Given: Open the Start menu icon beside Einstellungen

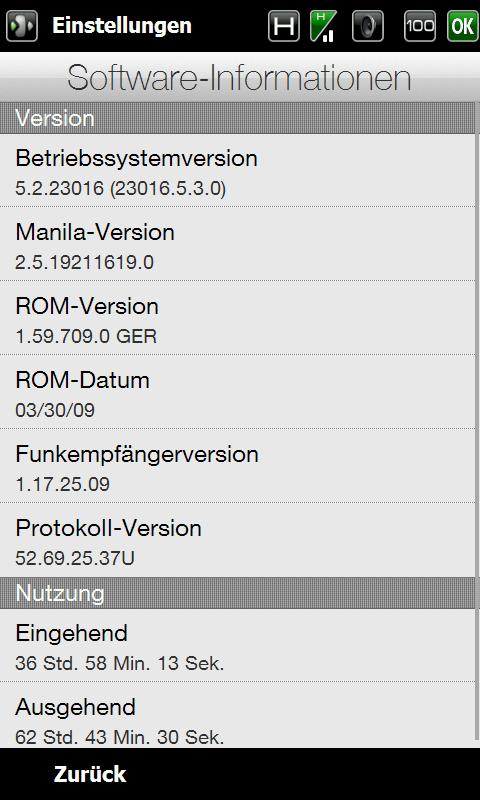Looking at the screenshot, I should coord(21,26).
